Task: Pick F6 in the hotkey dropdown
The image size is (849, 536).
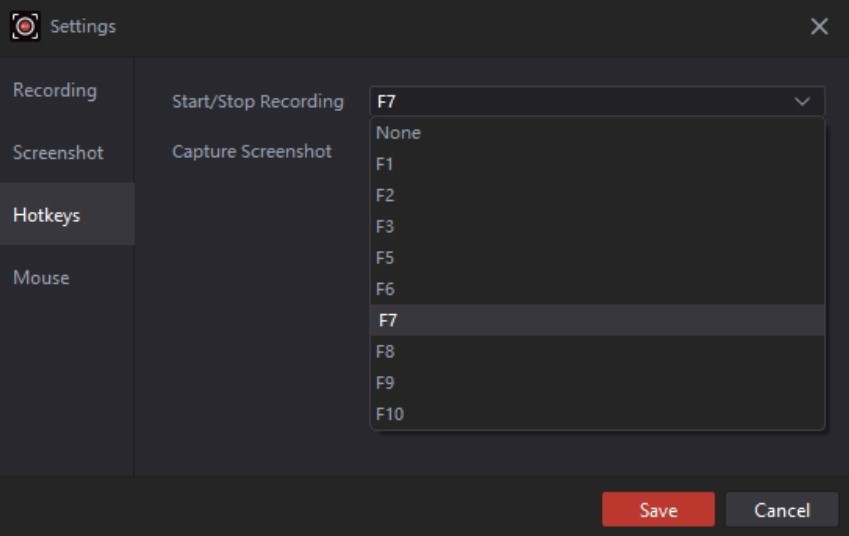Action: [x=385, y=289]
